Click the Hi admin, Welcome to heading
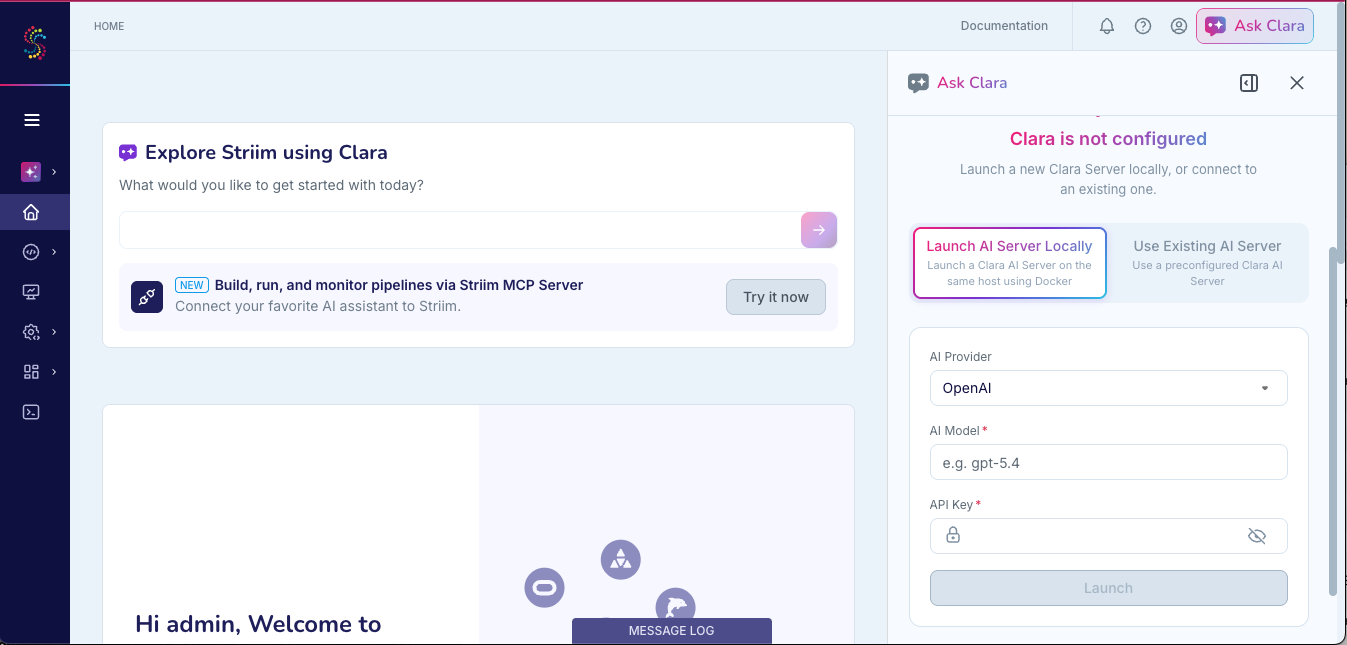 pyautogui.click(x=258, y=624)
